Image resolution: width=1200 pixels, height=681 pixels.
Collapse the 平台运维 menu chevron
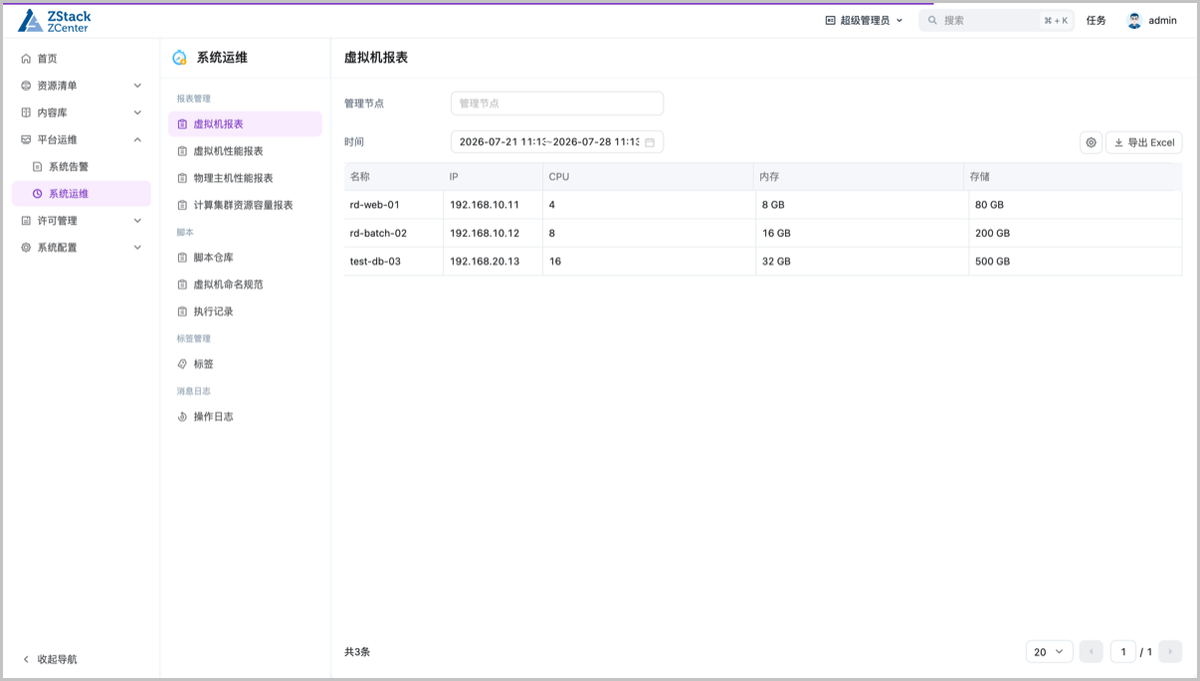tap(138, 140)
